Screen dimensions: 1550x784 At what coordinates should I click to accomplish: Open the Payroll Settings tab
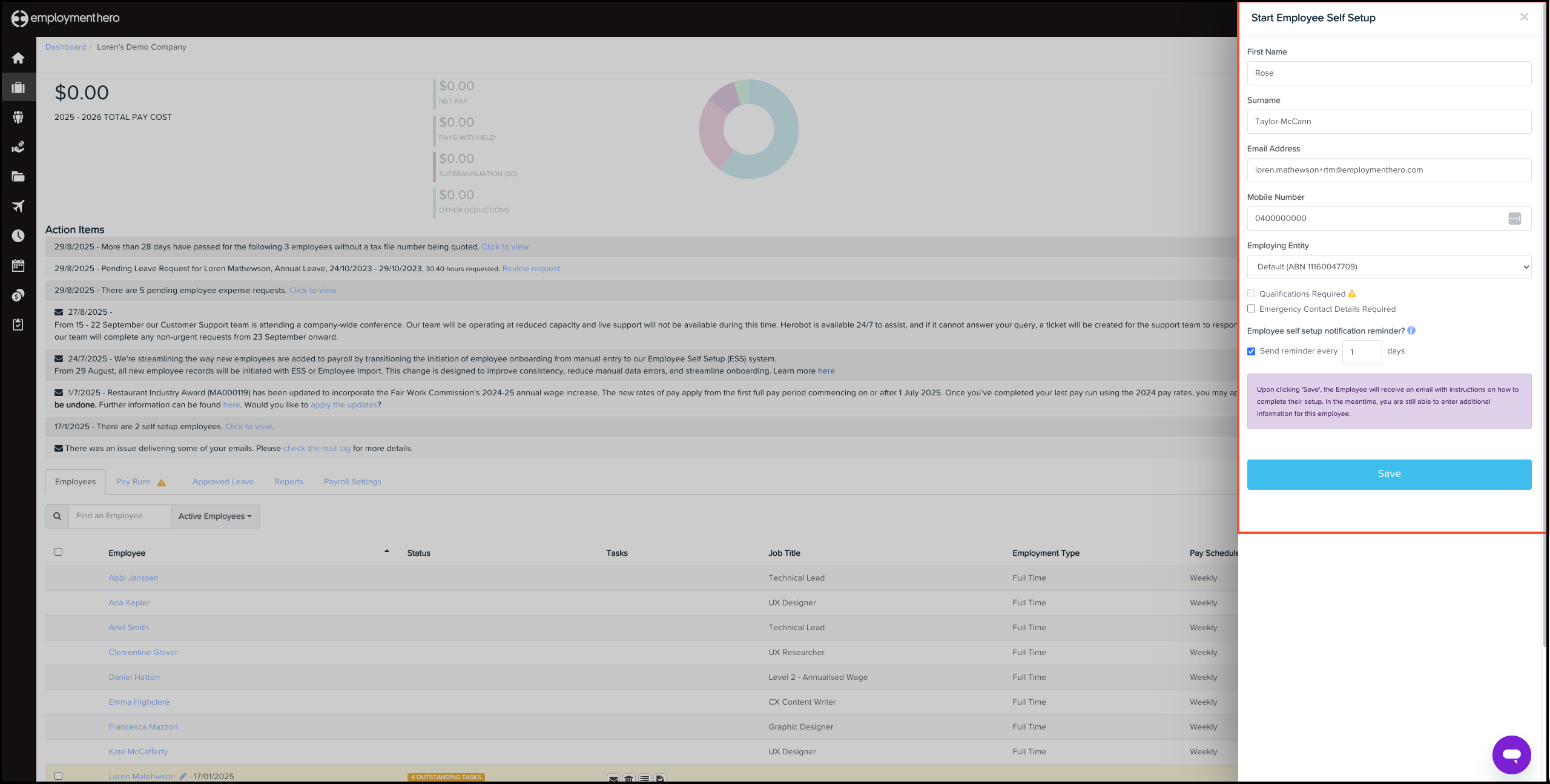point(352,482)
